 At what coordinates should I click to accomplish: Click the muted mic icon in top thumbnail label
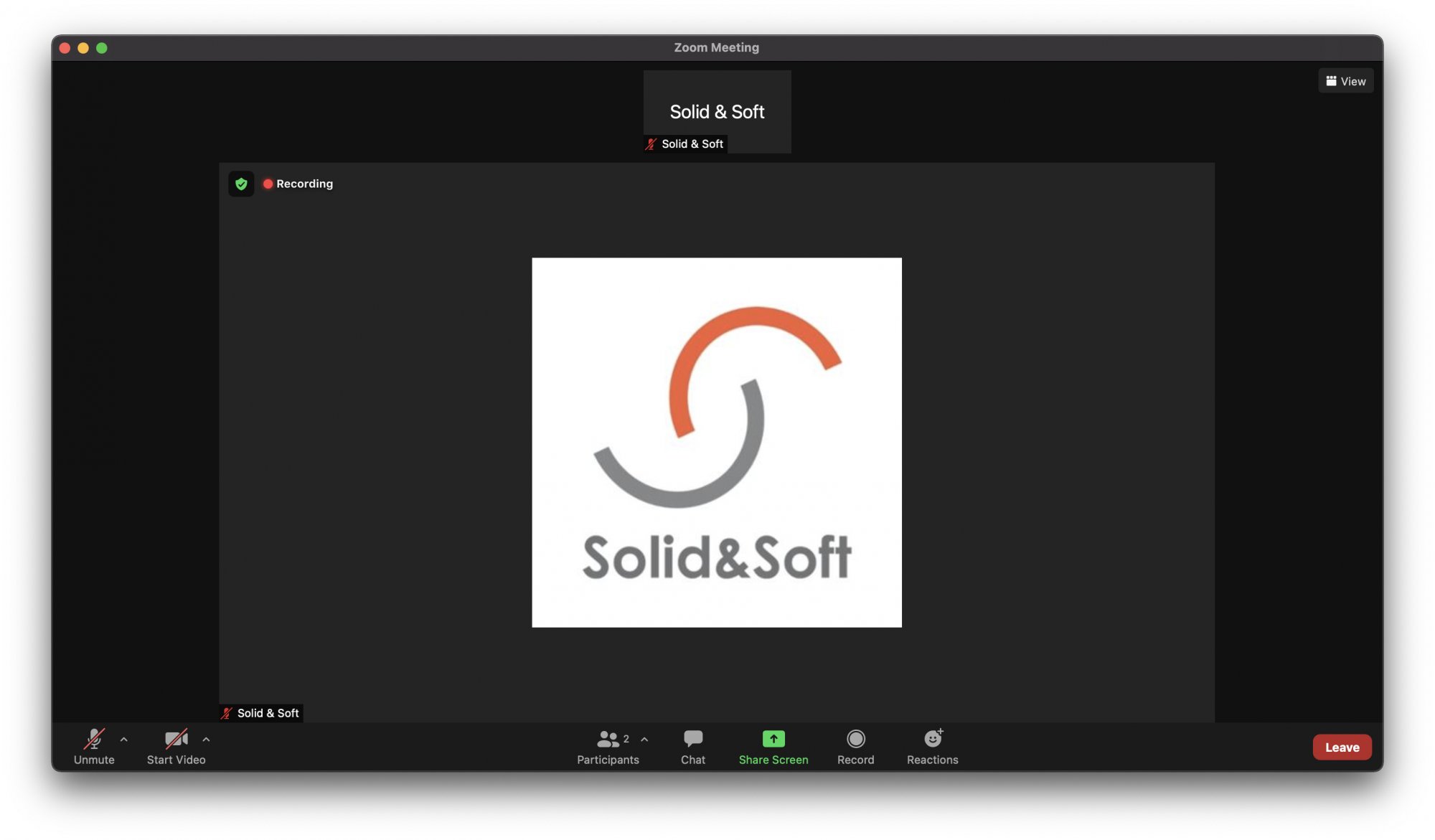click(x=651, y=144)
